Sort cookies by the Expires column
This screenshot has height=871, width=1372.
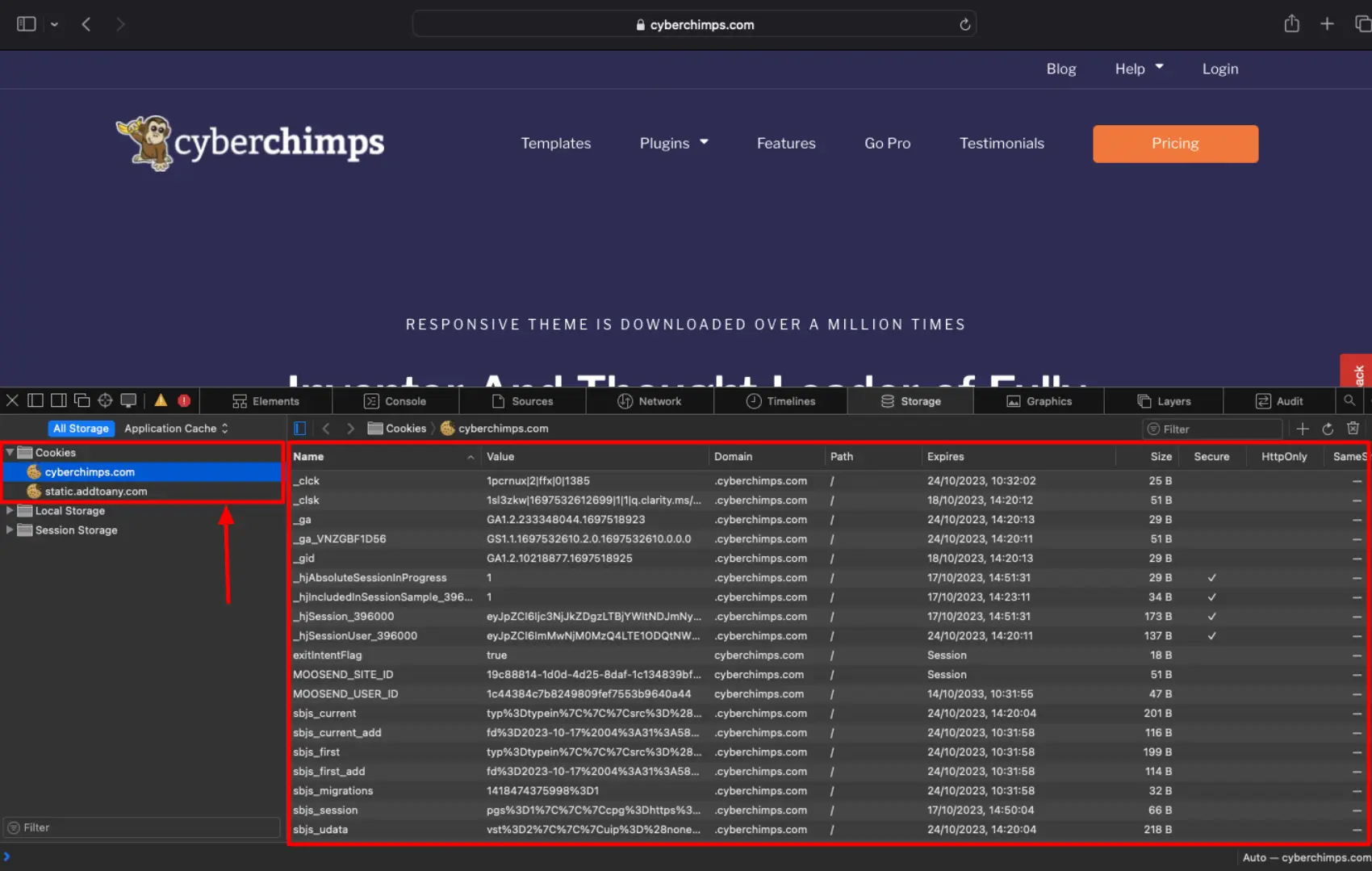pyautogui.click(x=1019, y=457)
